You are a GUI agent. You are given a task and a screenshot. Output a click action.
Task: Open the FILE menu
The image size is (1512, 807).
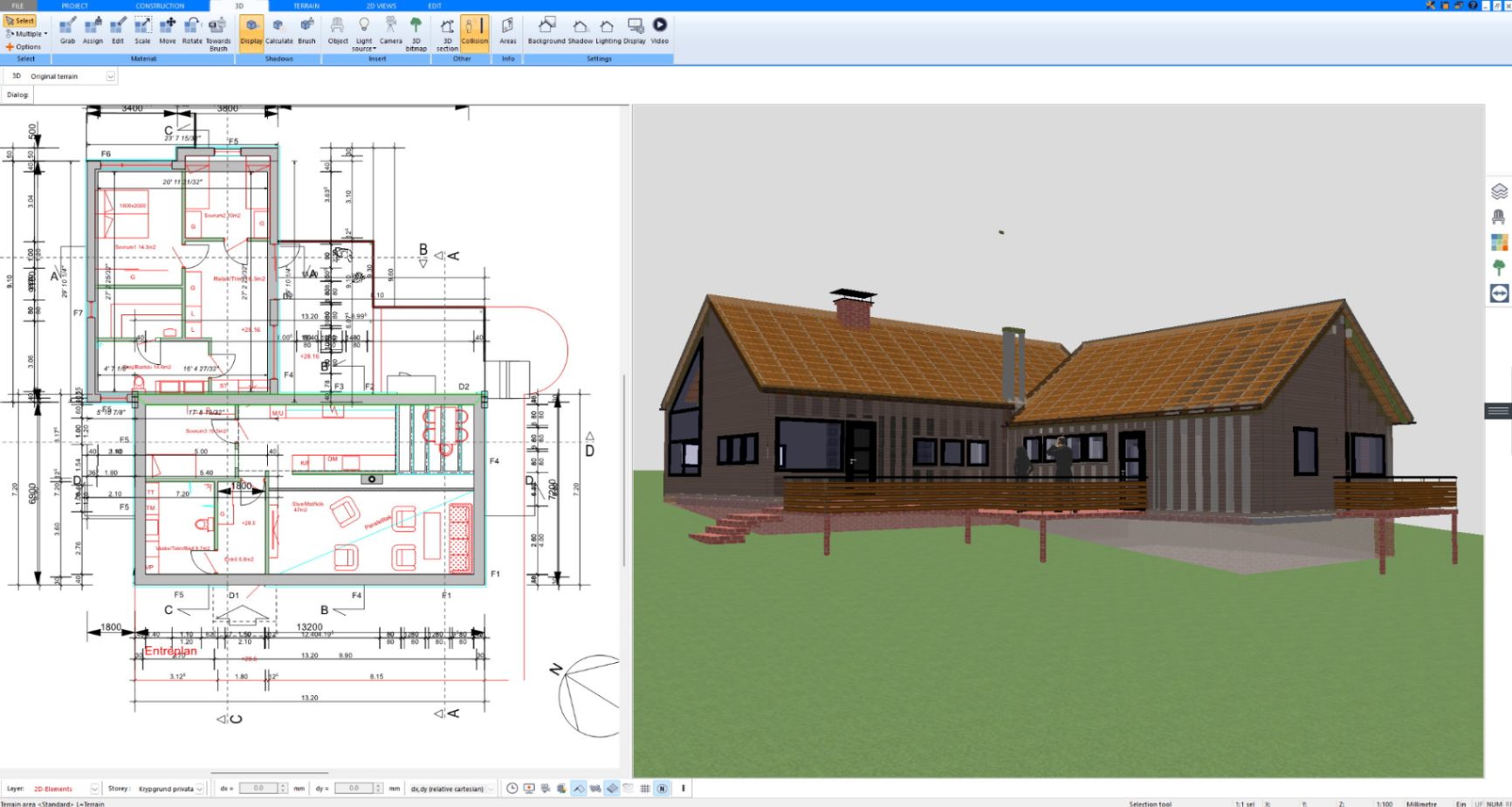pos(17,6)
